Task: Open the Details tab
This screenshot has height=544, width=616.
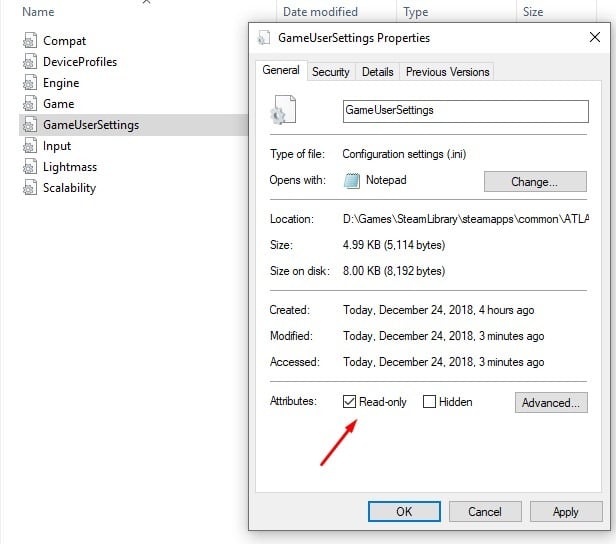Action: [377, 72]
